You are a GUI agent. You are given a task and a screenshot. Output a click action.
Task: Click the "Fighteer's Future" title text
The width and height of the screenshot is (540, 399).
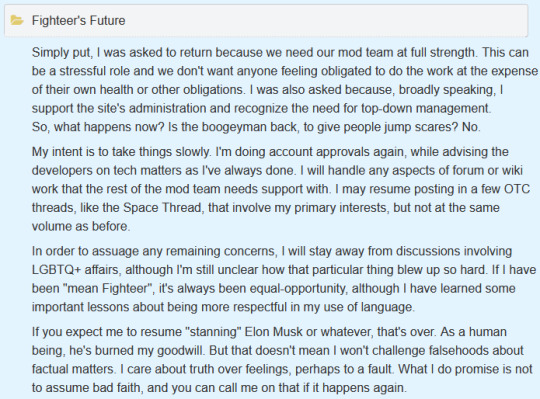click(x=79, y=21)
